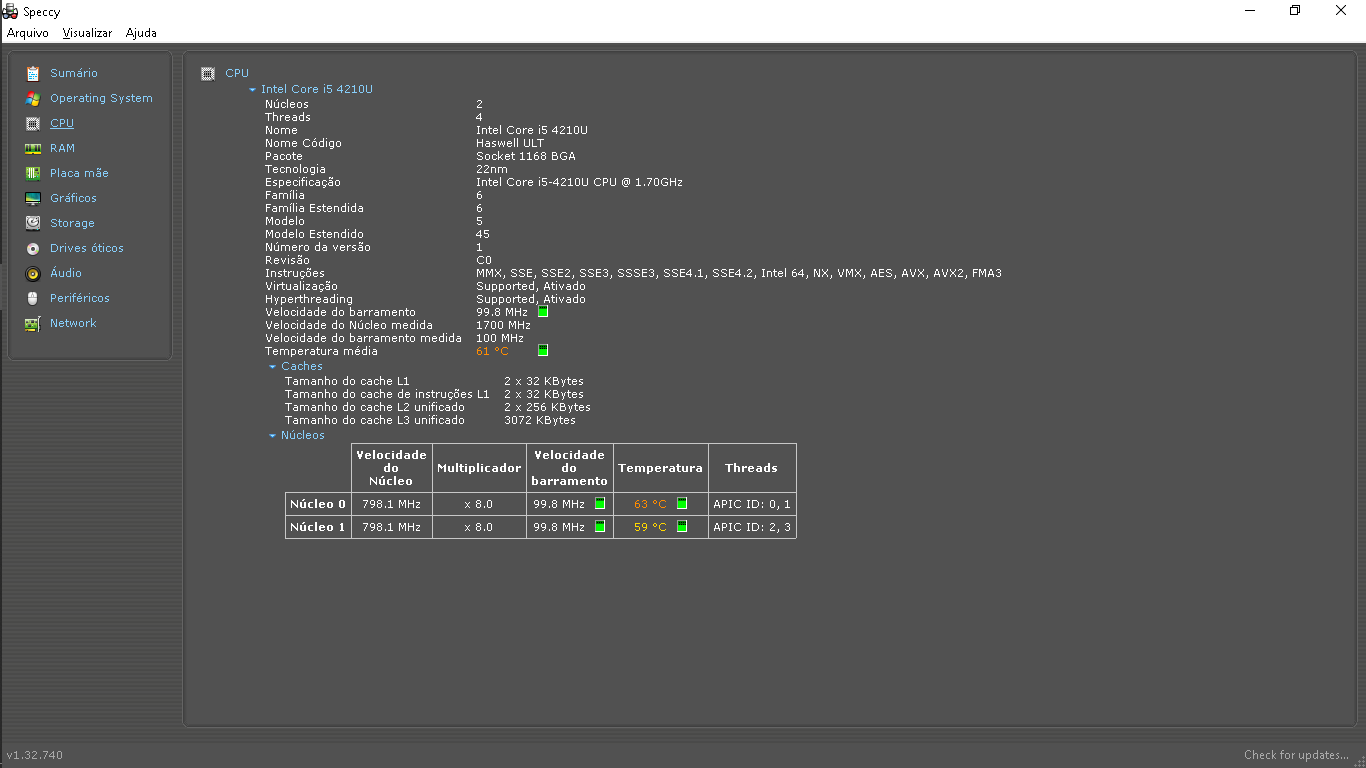The height and width of the screenshot is (768, 1366).
Task: Click Núcleo 1 temperature graph icon
Action: click(x=682, y=526)
